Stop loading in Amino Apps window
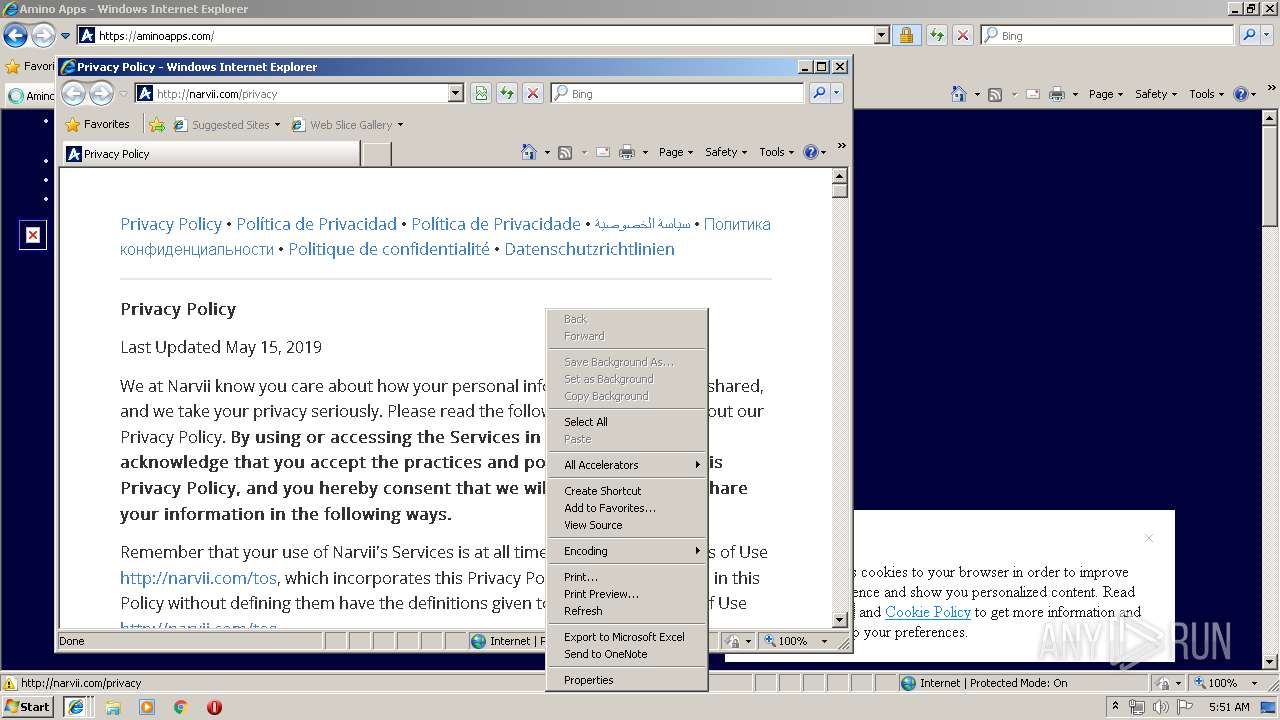Screen dimensions: 1280x720 963,35
